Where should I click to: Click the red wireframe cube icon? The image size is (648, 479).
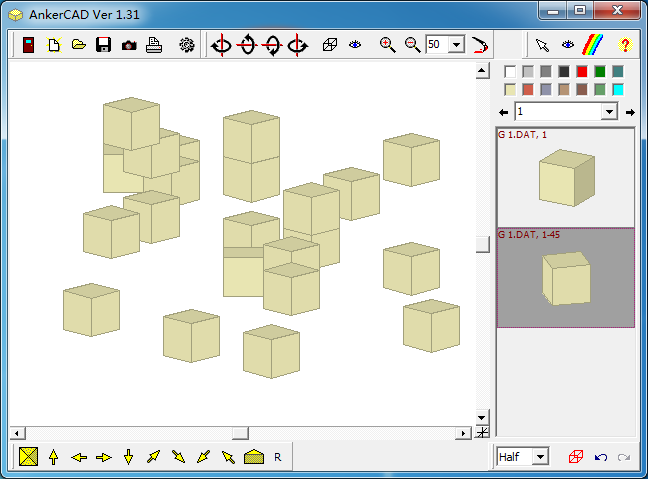576,457
